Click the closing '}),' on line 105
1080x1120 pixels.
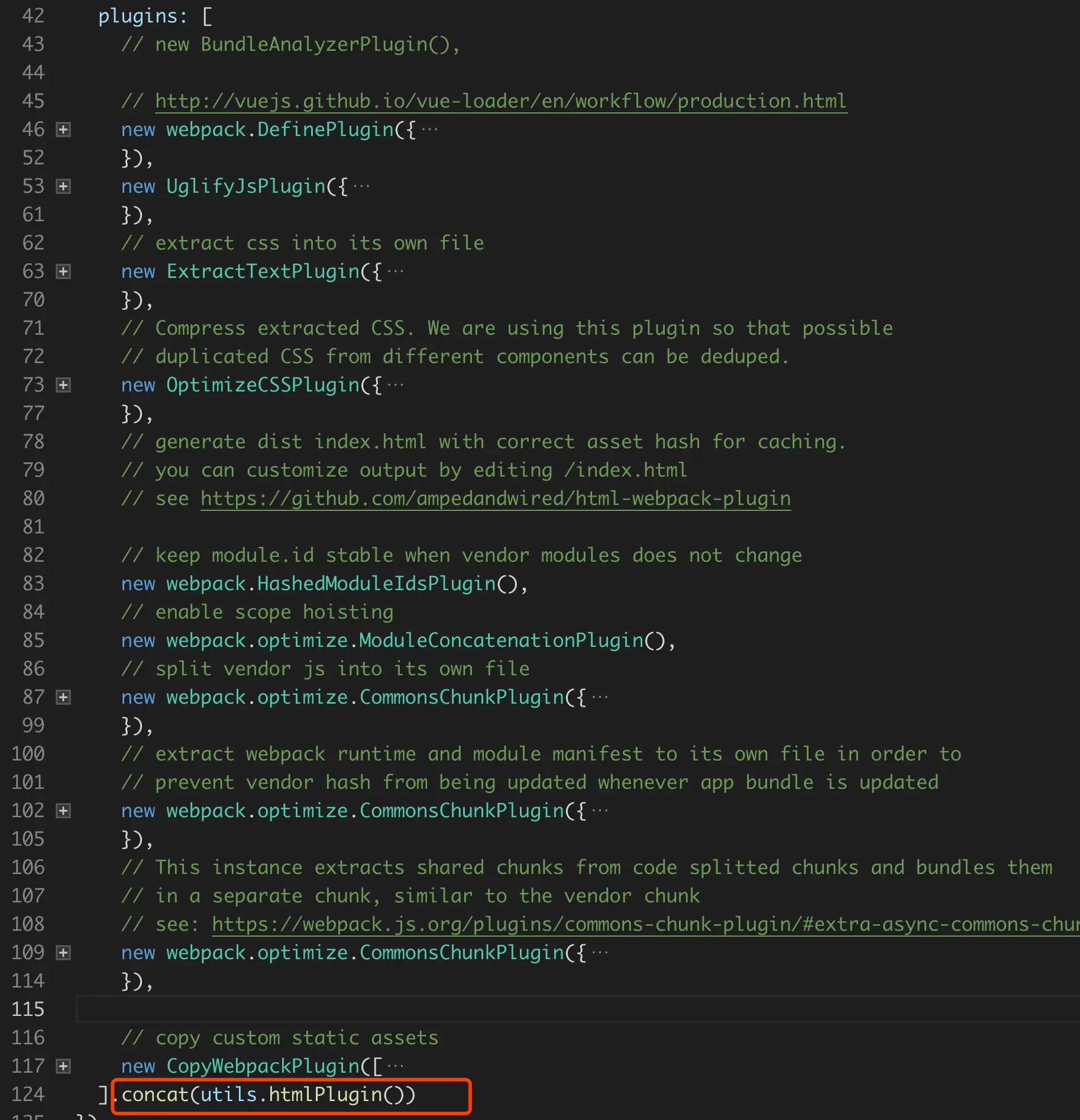[x=137, y=839]
